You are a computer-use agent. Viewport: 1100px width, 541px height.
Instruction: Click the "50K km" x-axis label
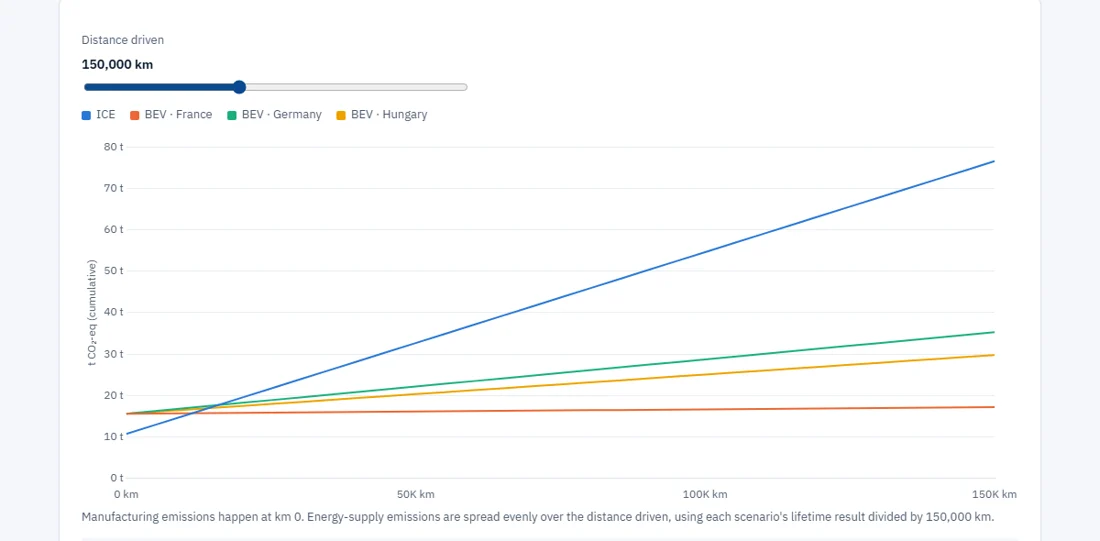pyautogui.click(x=414, y=494)
